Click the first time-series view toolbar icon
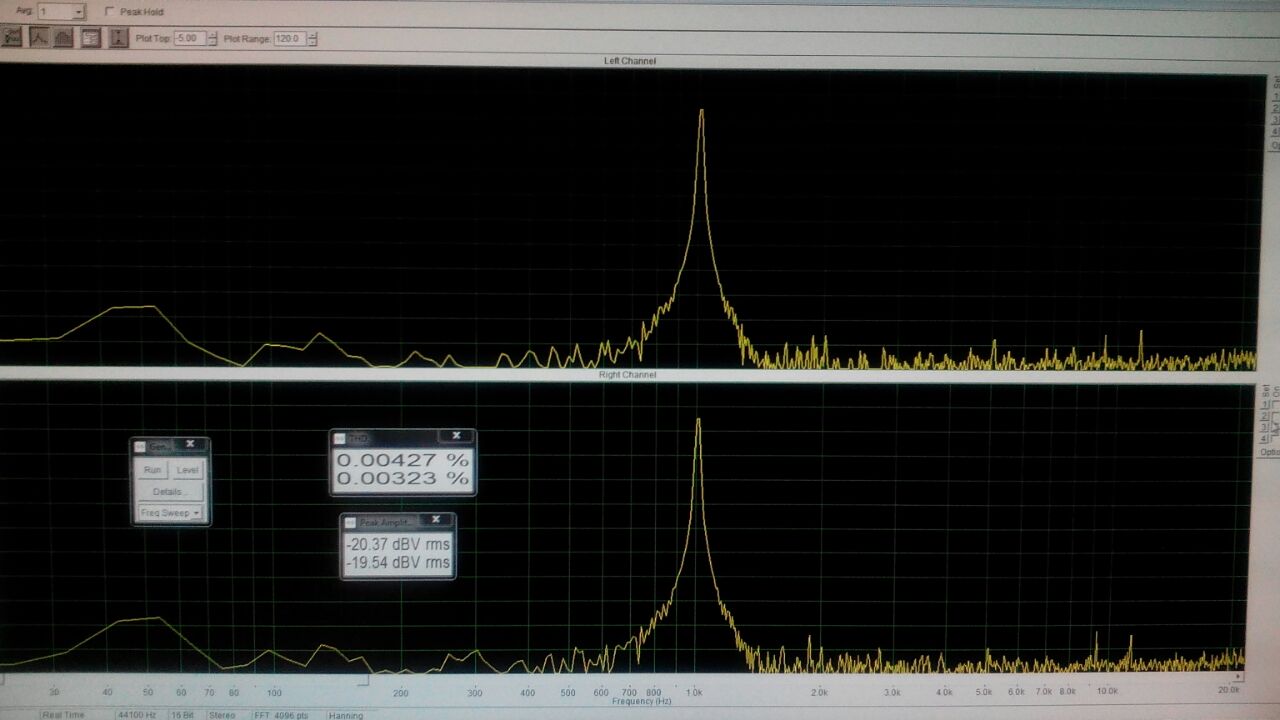 point(12,38)
